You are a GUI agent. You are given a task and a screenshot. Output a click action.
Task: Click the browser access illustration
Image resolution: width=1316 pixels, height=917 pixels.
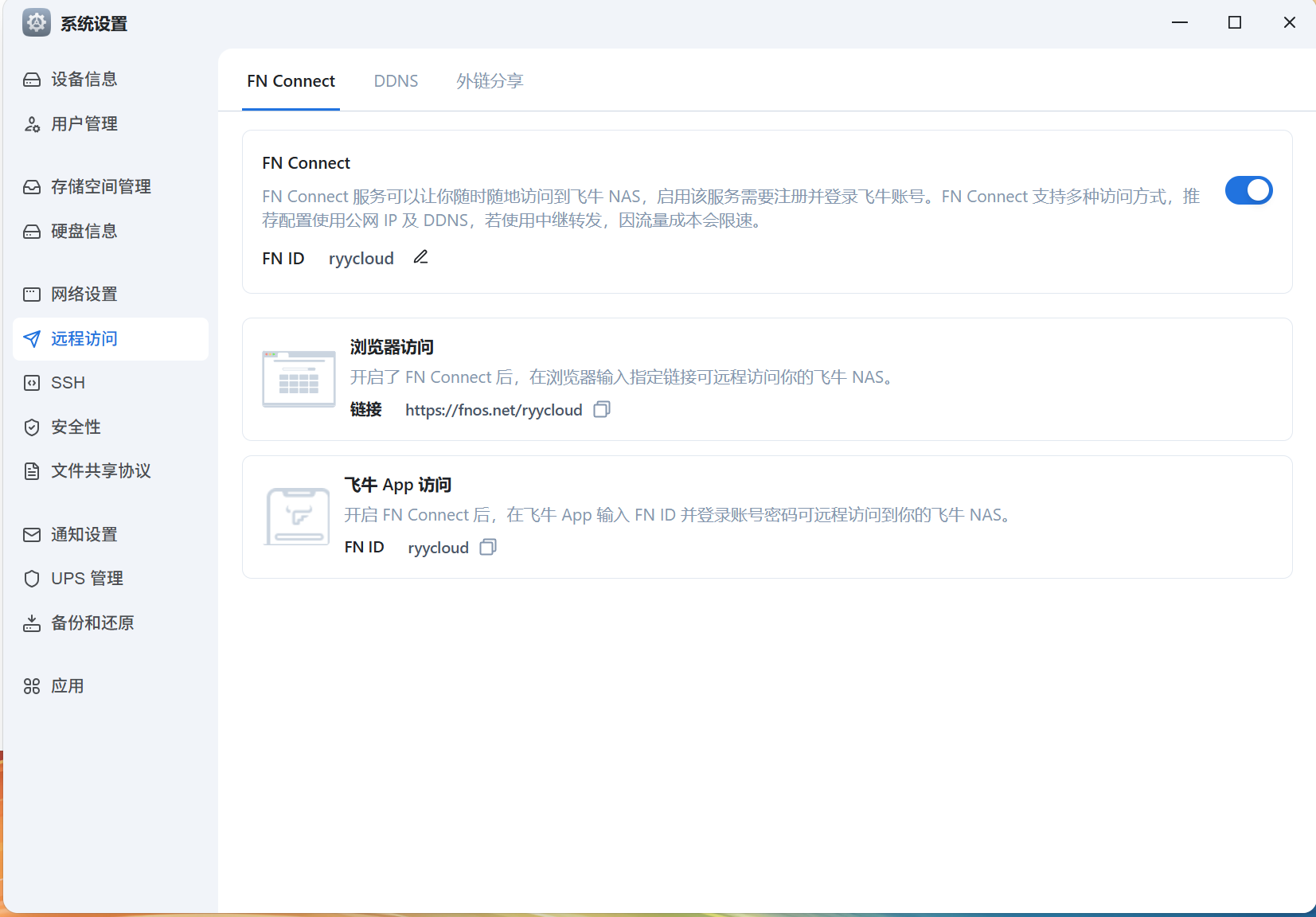pos(299,379)
